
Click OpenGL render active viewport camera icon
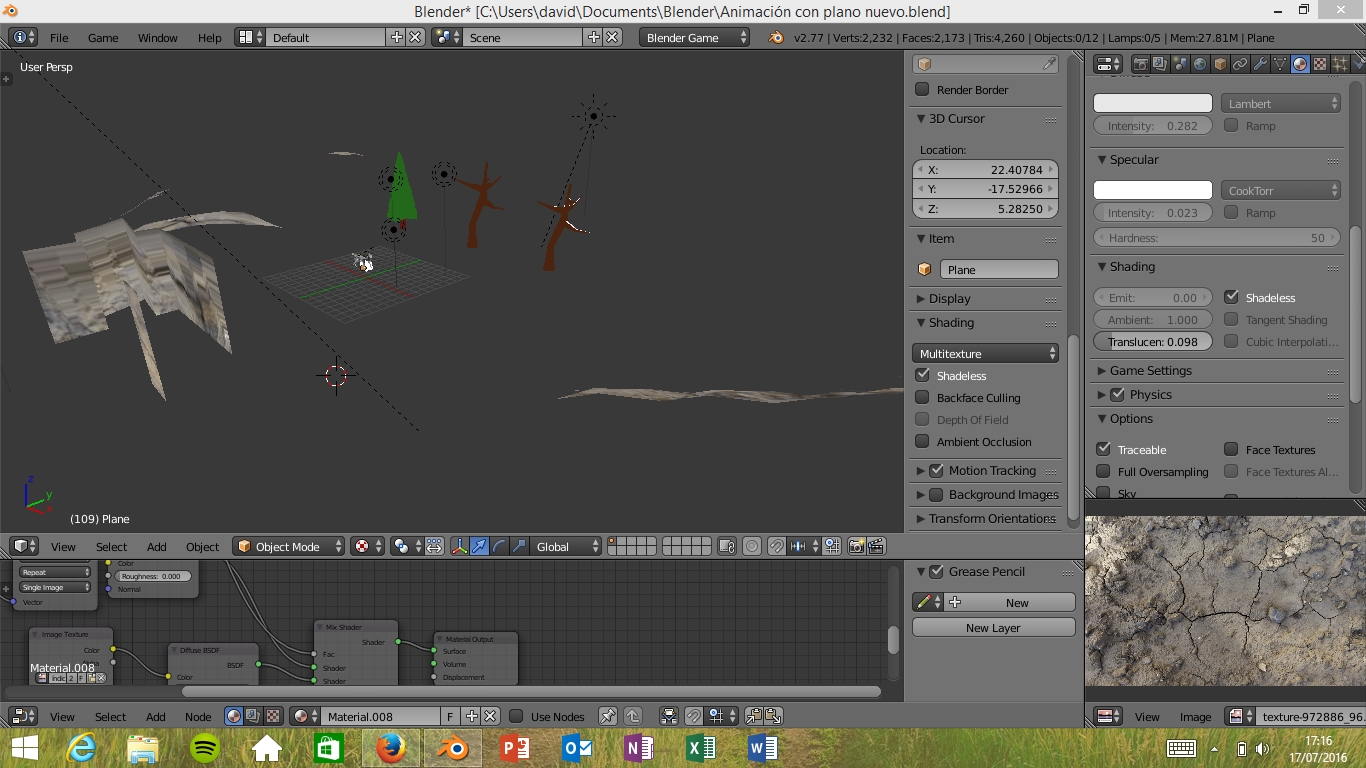coord(856,547)
